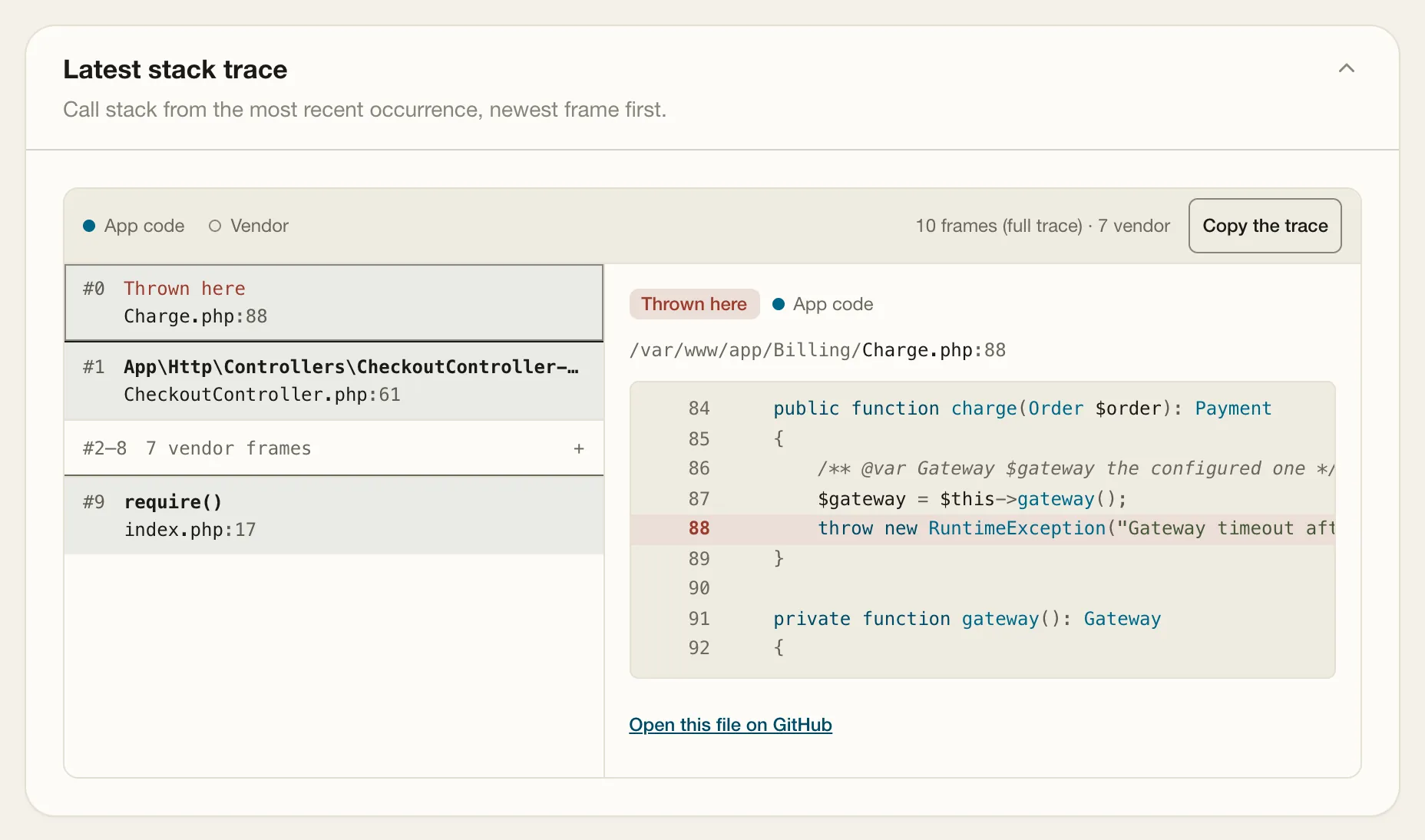Select frame #1 CheckoutController.php:61
Image resolution: width=1425 pixels, height=840 pixels.
pos(334,381)
